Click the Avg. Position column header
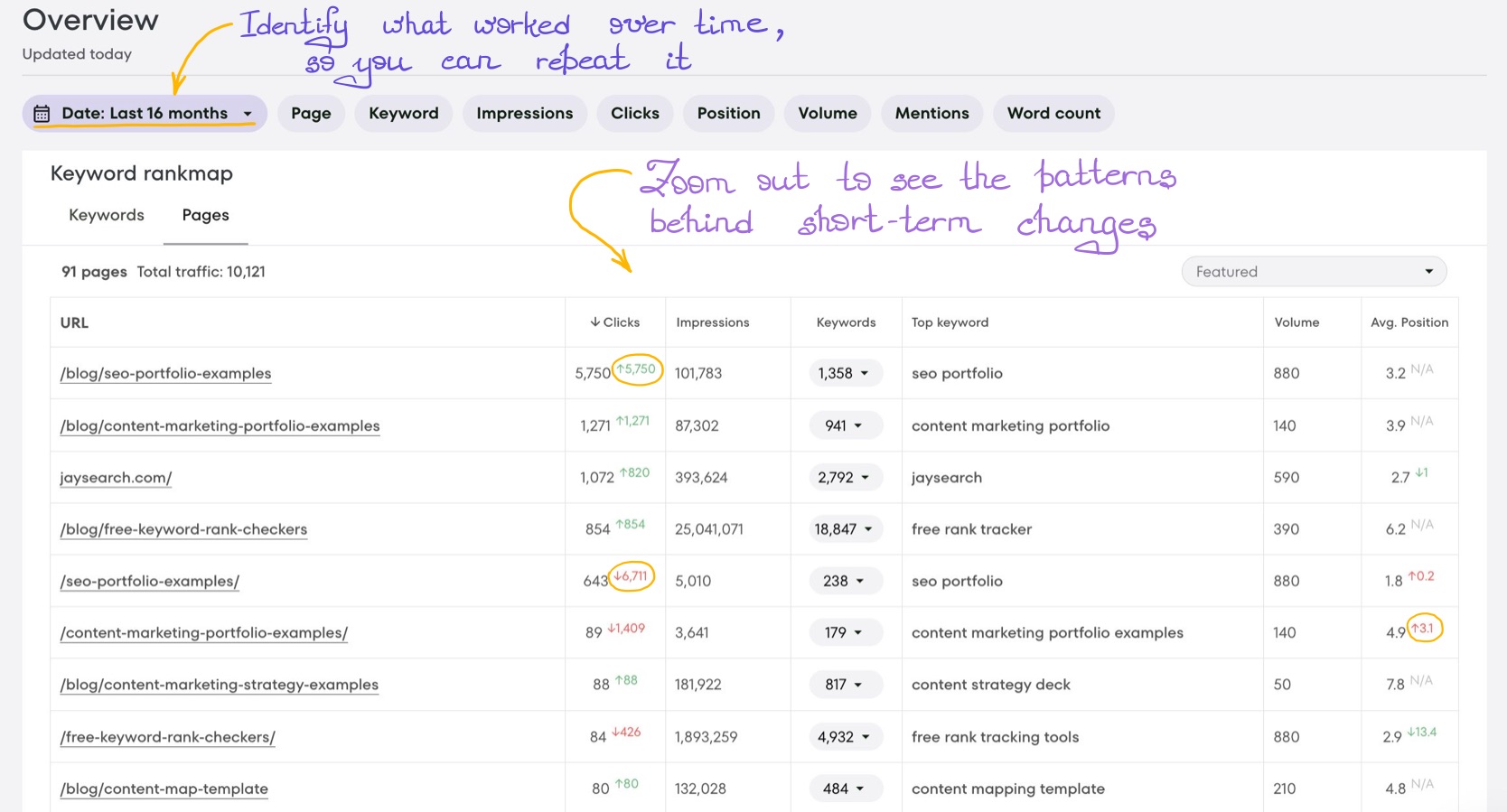The width and height of the screenshot is (1507, 812). tap(1409, 322)
